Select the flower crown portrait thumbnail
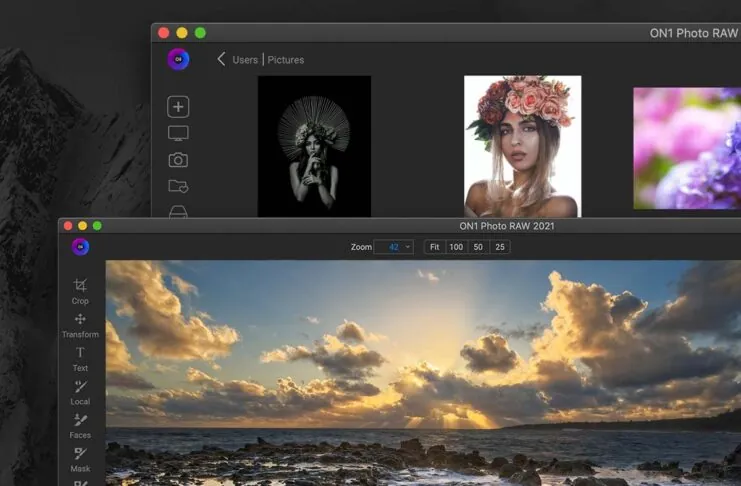The width and height of the screenshot is (741, 486). (x=522, y=145)
